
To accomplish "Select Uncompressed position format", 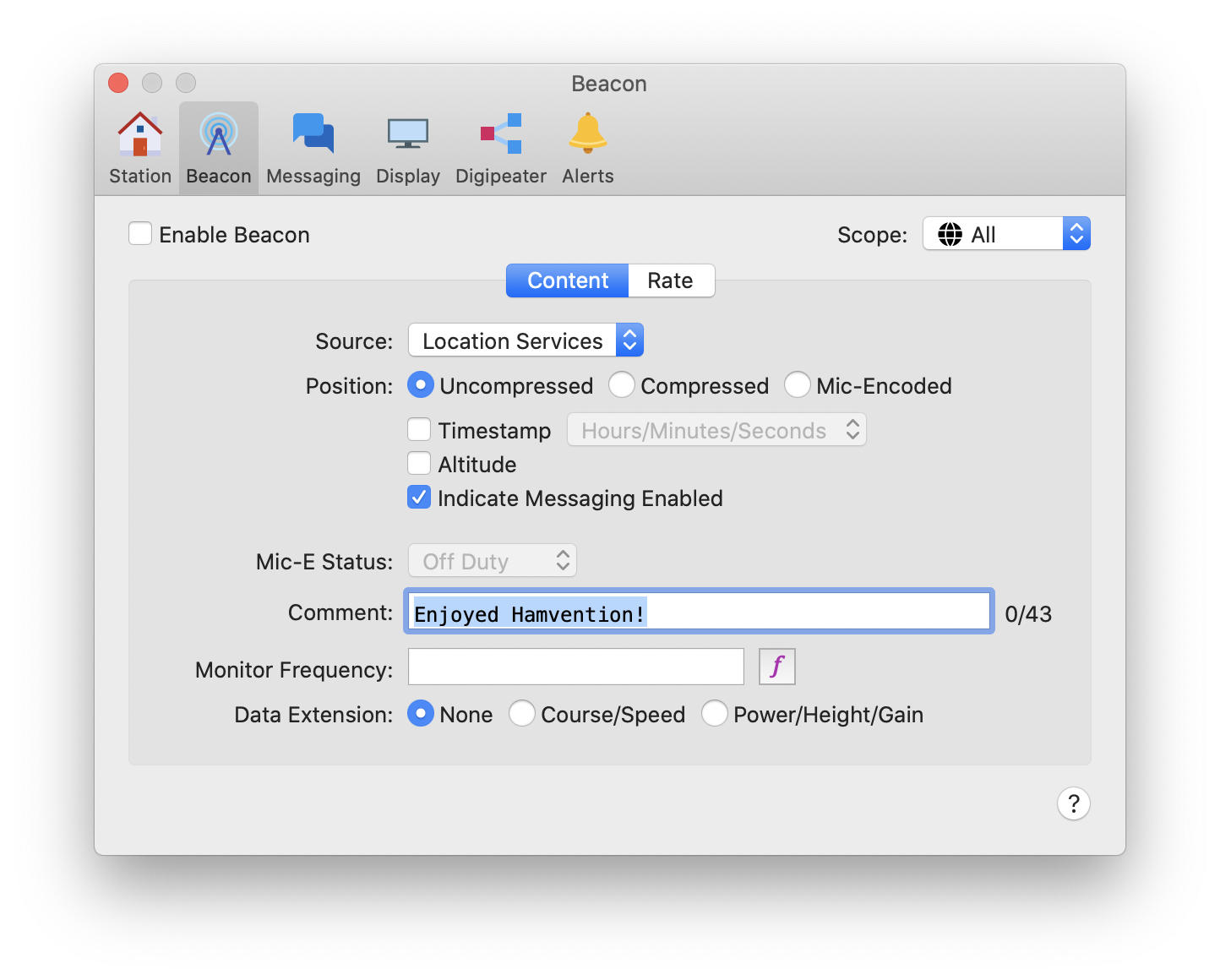I will [x=421, y=385].
